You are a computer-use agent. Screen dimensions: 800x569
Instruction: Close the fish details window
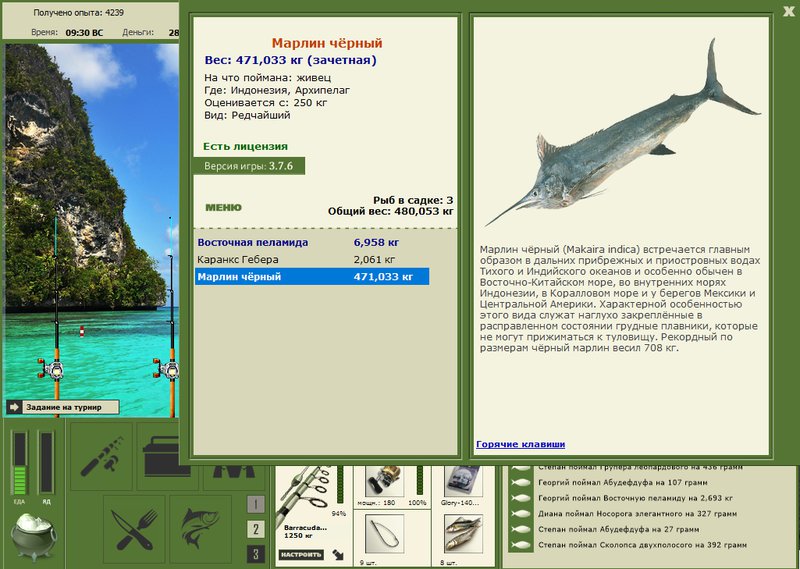(789, 11)
